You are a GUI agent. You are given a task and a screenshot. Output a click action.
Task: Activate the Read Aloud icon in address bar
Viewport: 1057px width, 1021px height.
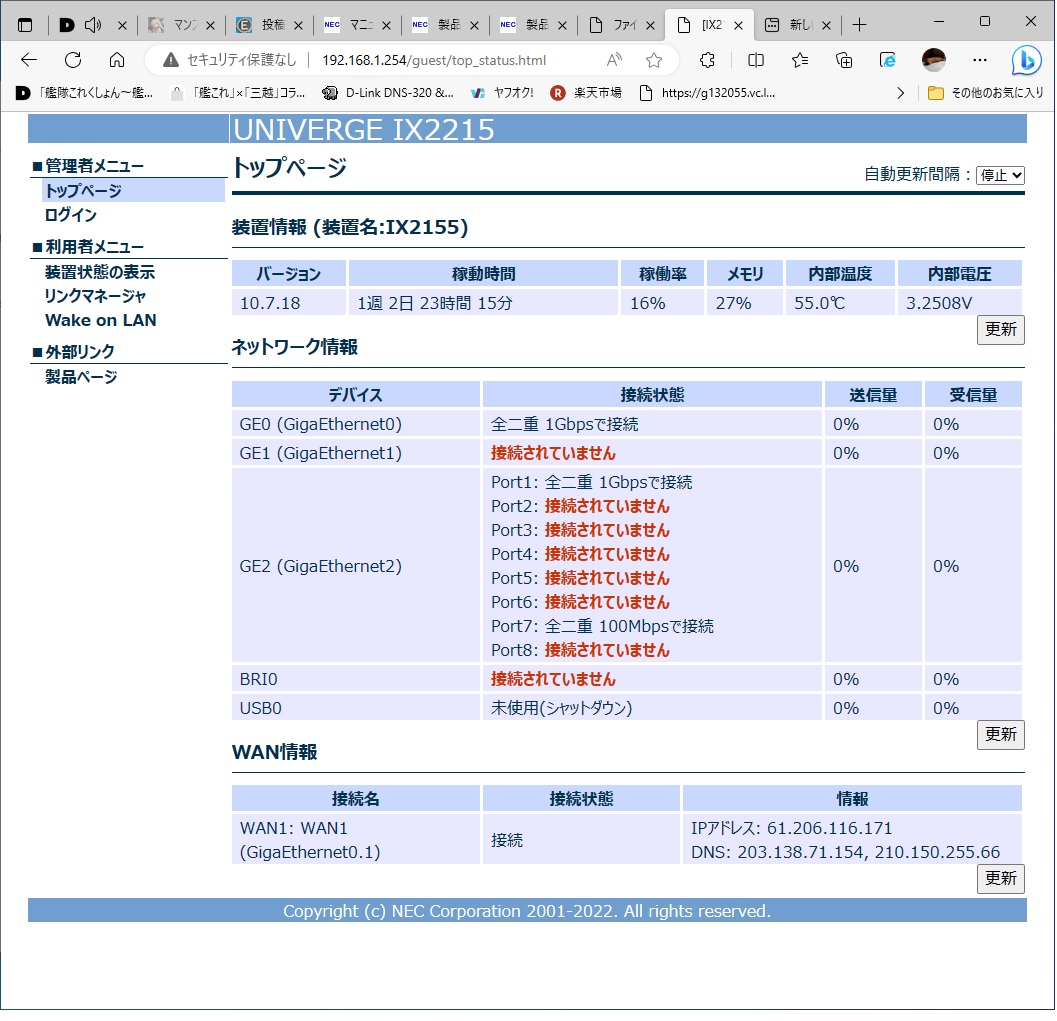(613, 60)
